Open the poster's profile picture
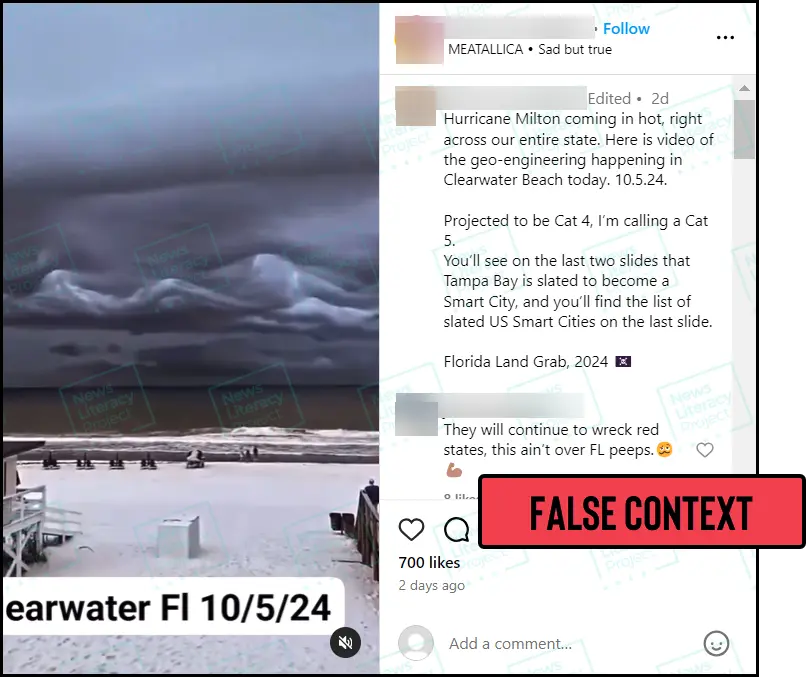Screen dimensions: 808x677 [x=419, y=40]
